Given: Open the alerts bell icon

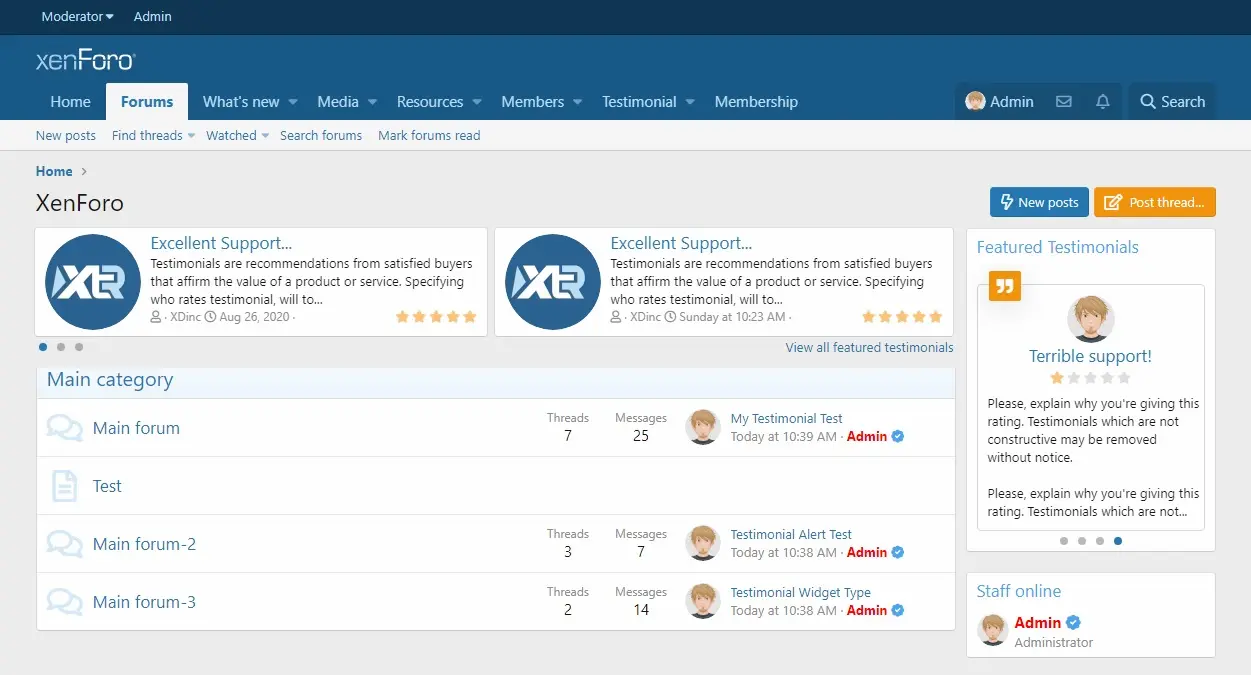Looking at the screenshot, I should (1103, 102).
